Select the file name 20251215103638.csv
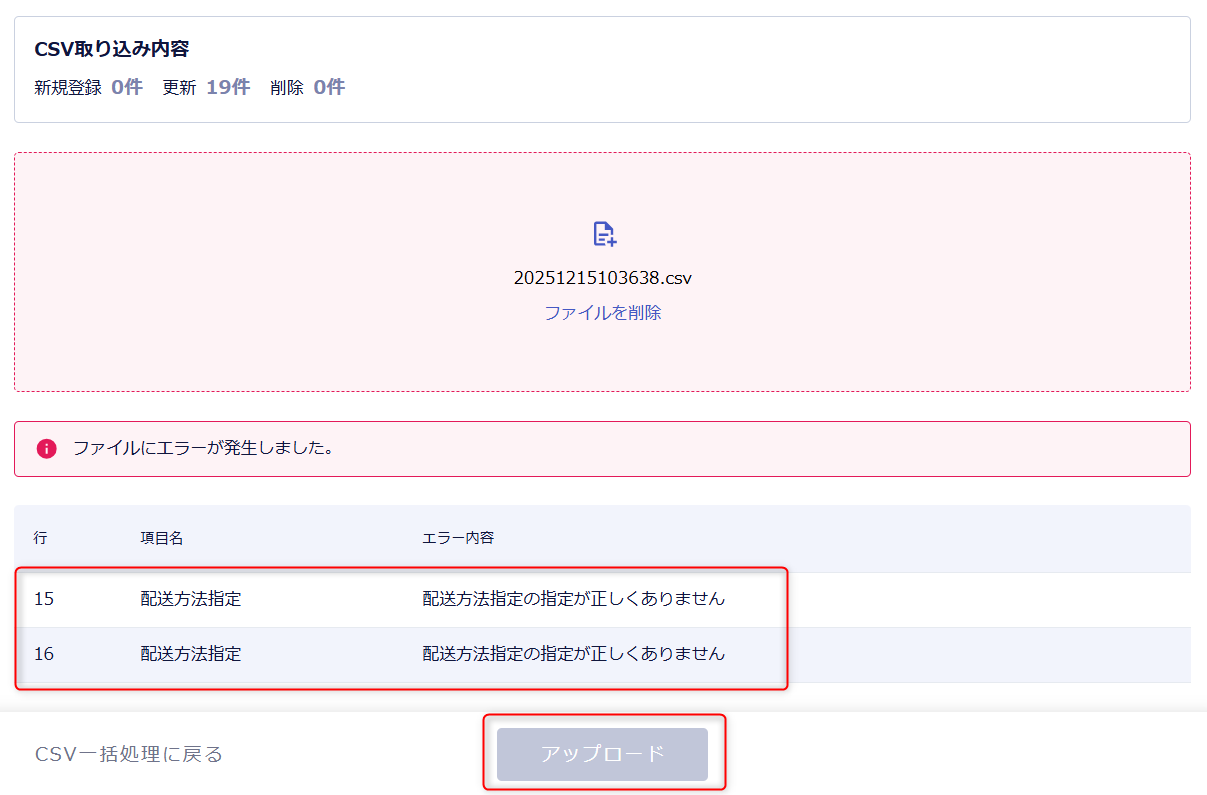This screenshot has width=1207, height=795. [602, 278]
